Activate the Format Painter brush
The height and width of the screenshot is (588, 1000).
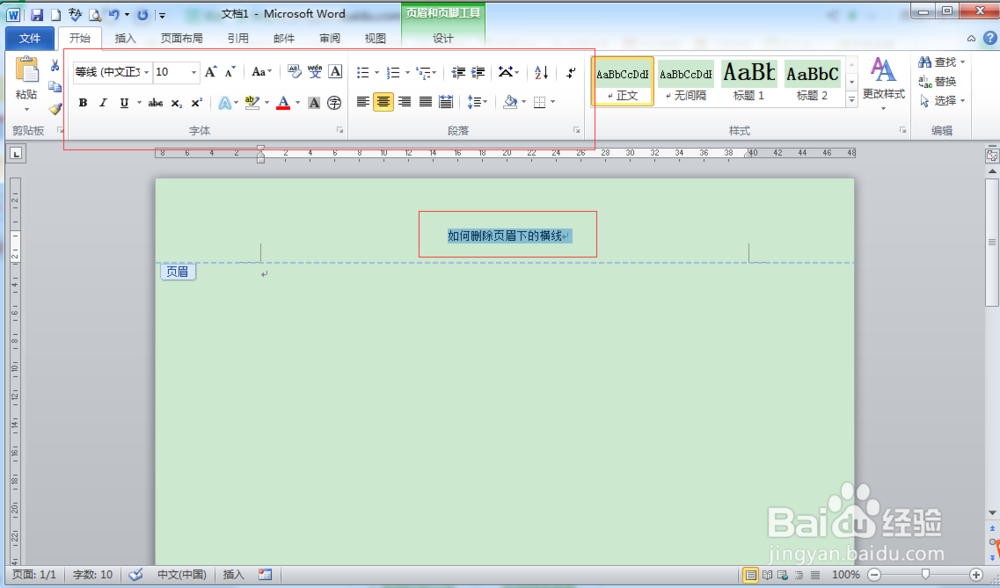[55, 108]
